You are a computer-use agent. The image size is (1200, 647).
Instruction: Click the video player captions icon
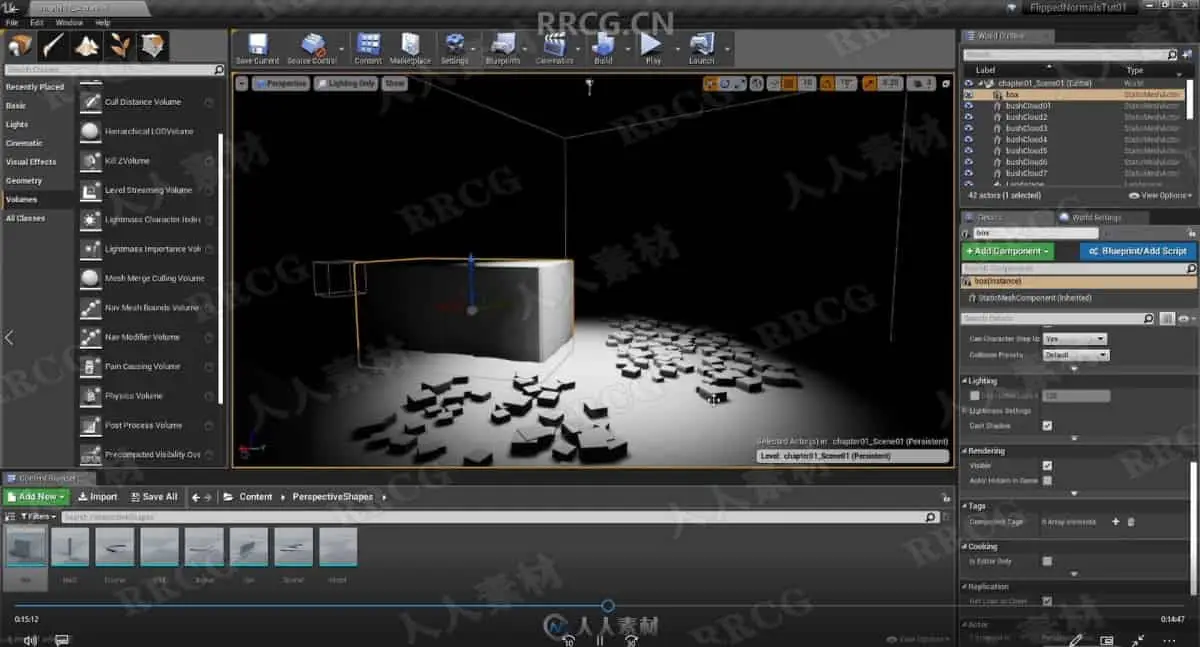(x=62, y=640)
